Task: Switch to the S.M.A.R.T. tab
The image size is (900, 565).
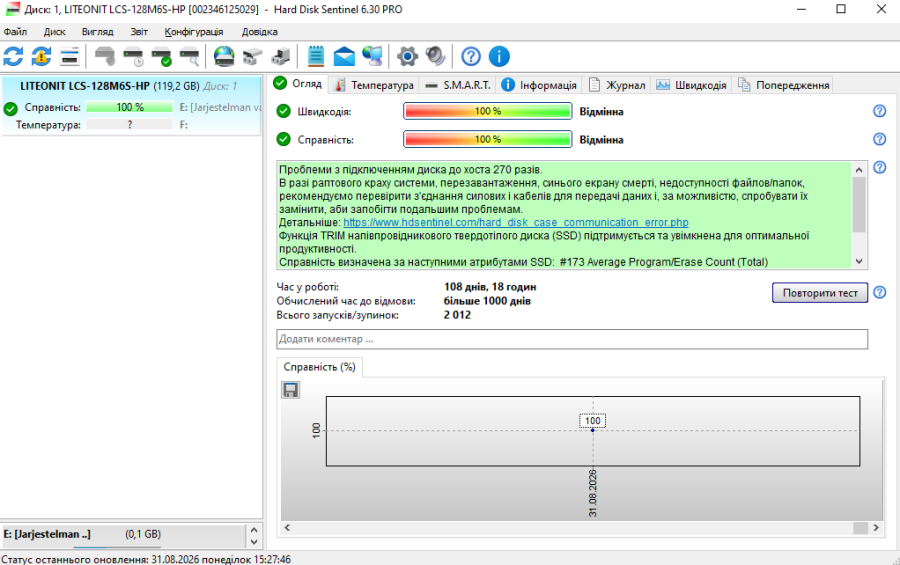Action: pyautogui.click(x=458, y=85)
